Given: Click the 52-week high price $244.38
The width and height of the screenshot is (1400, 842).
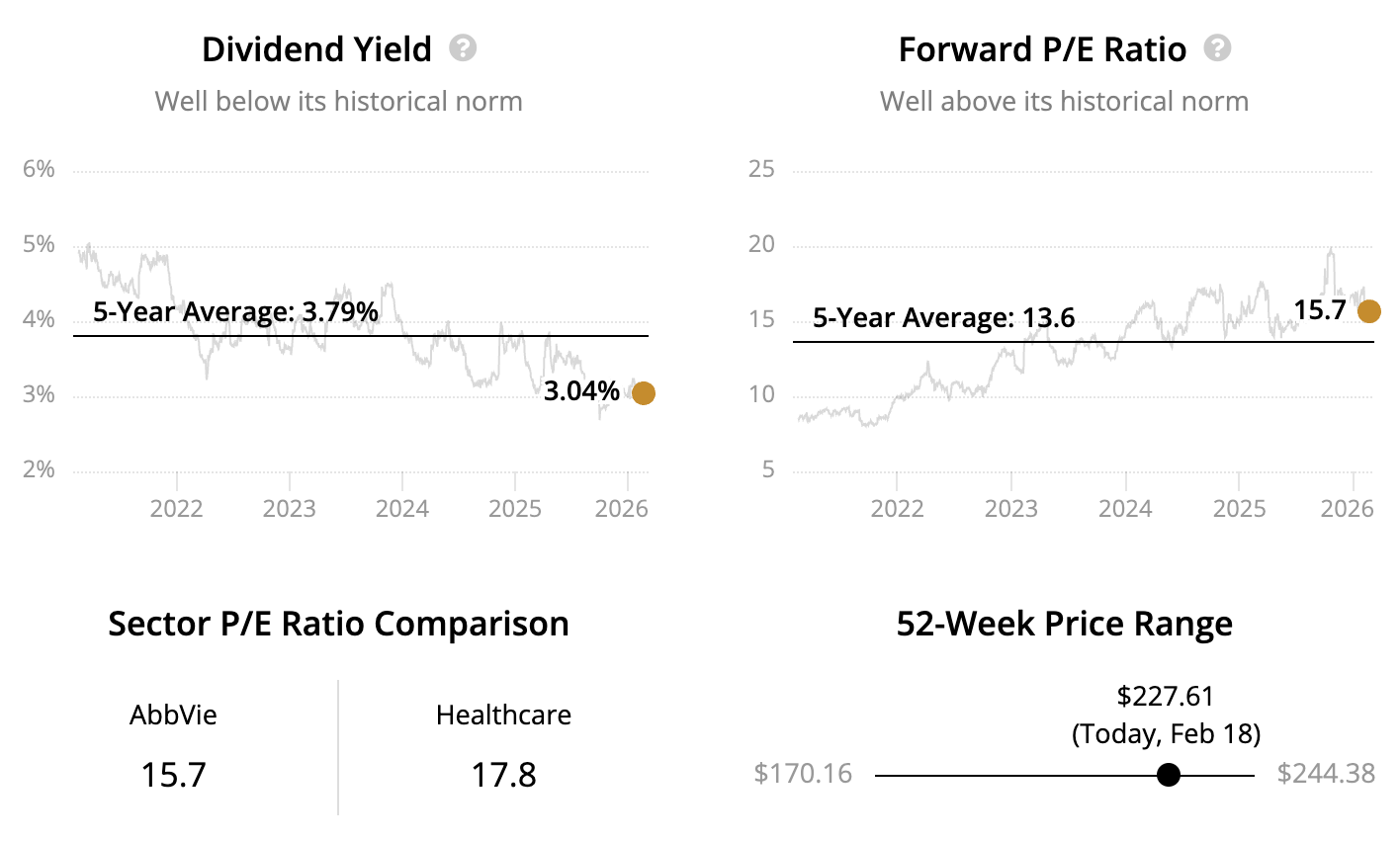Looking at the screenshot, I should (x=1326, y=773).
